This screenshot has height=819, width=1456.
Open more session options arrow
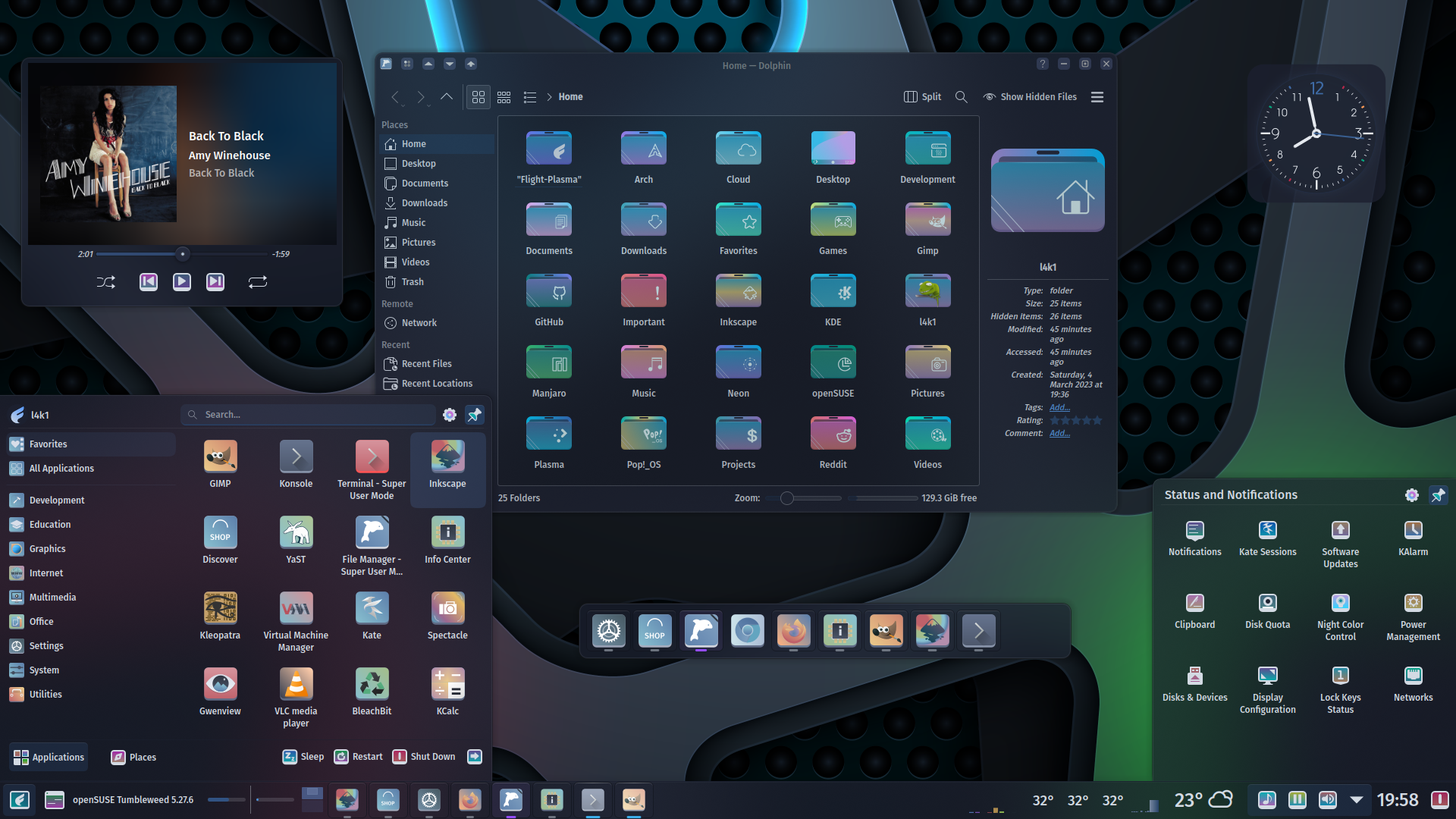point(475,757)
